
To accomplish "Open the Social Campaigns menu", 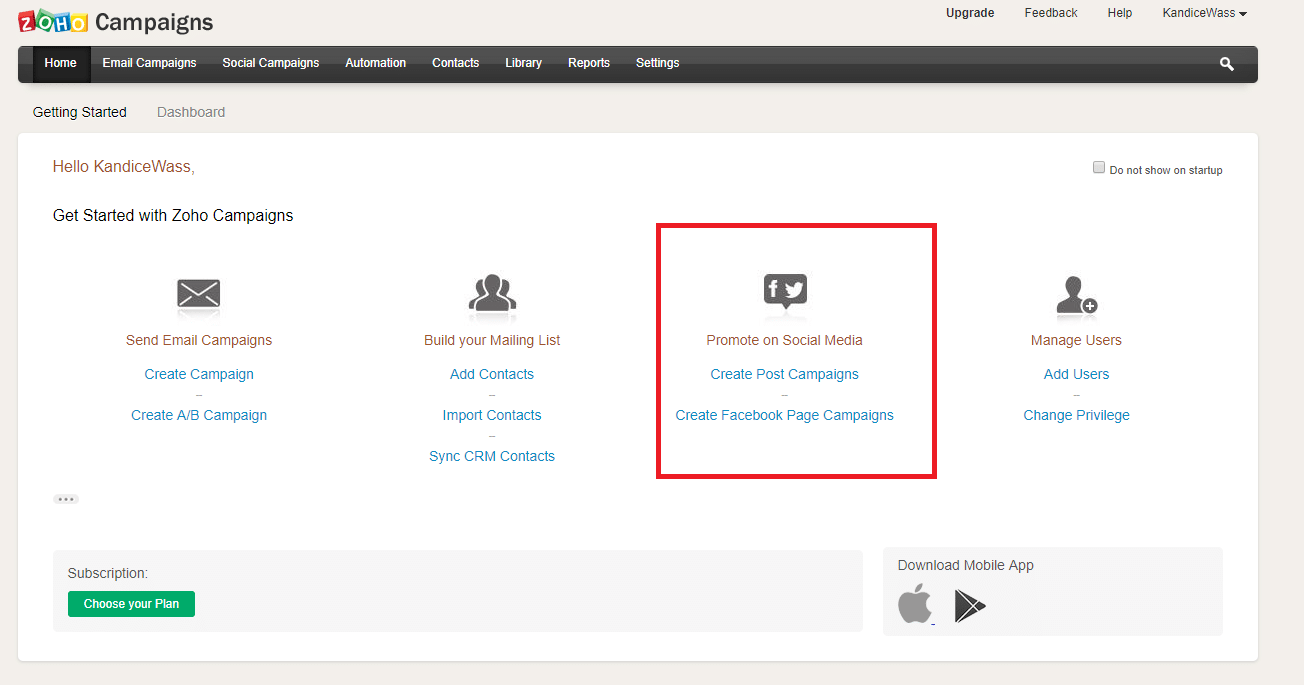I will [x=271, y=63].
